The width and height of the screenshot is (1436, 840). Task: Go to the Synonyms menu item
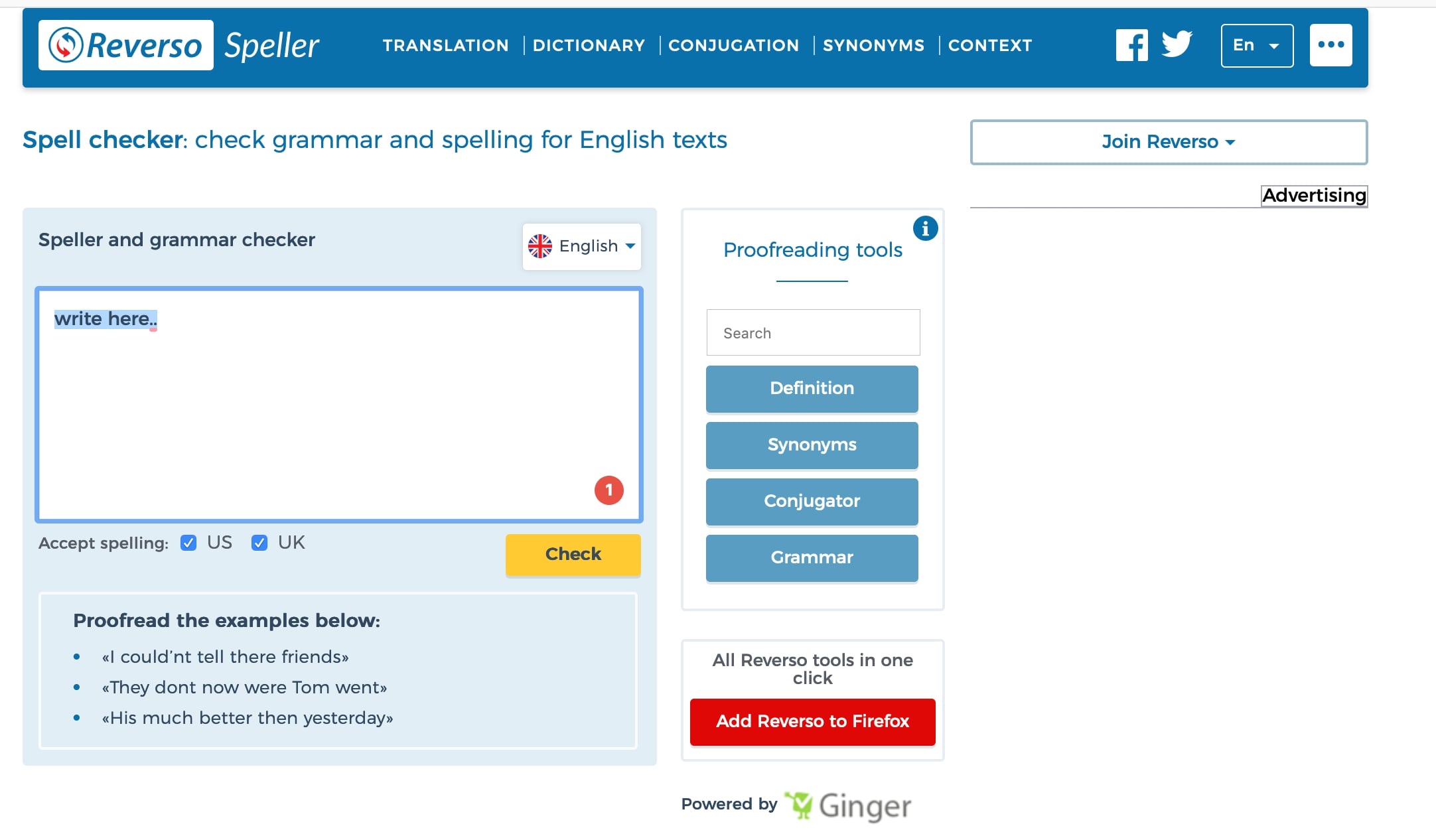[874, 45]
